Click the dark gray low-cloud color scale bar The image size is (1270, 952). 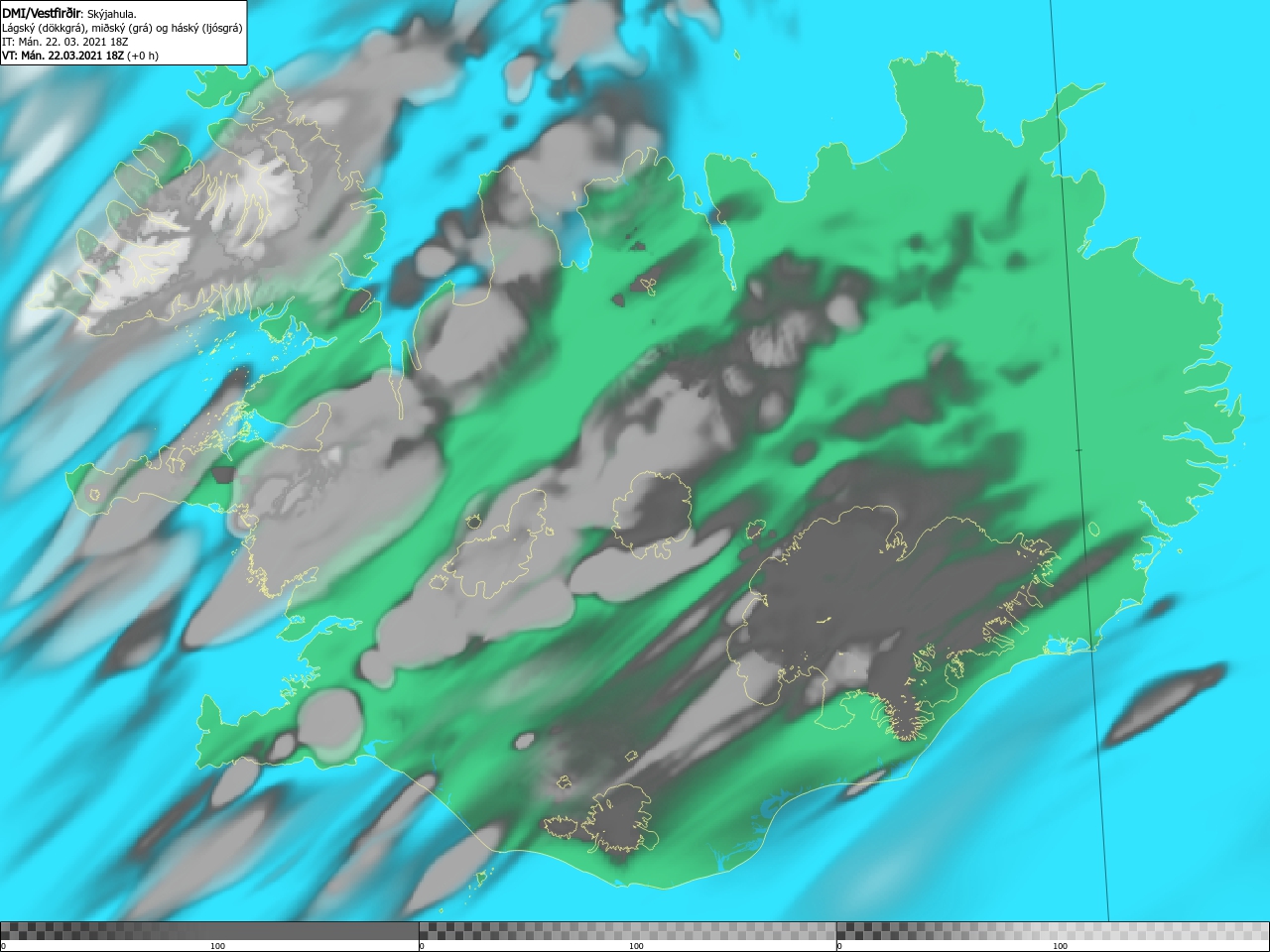[x=209, y=930]
